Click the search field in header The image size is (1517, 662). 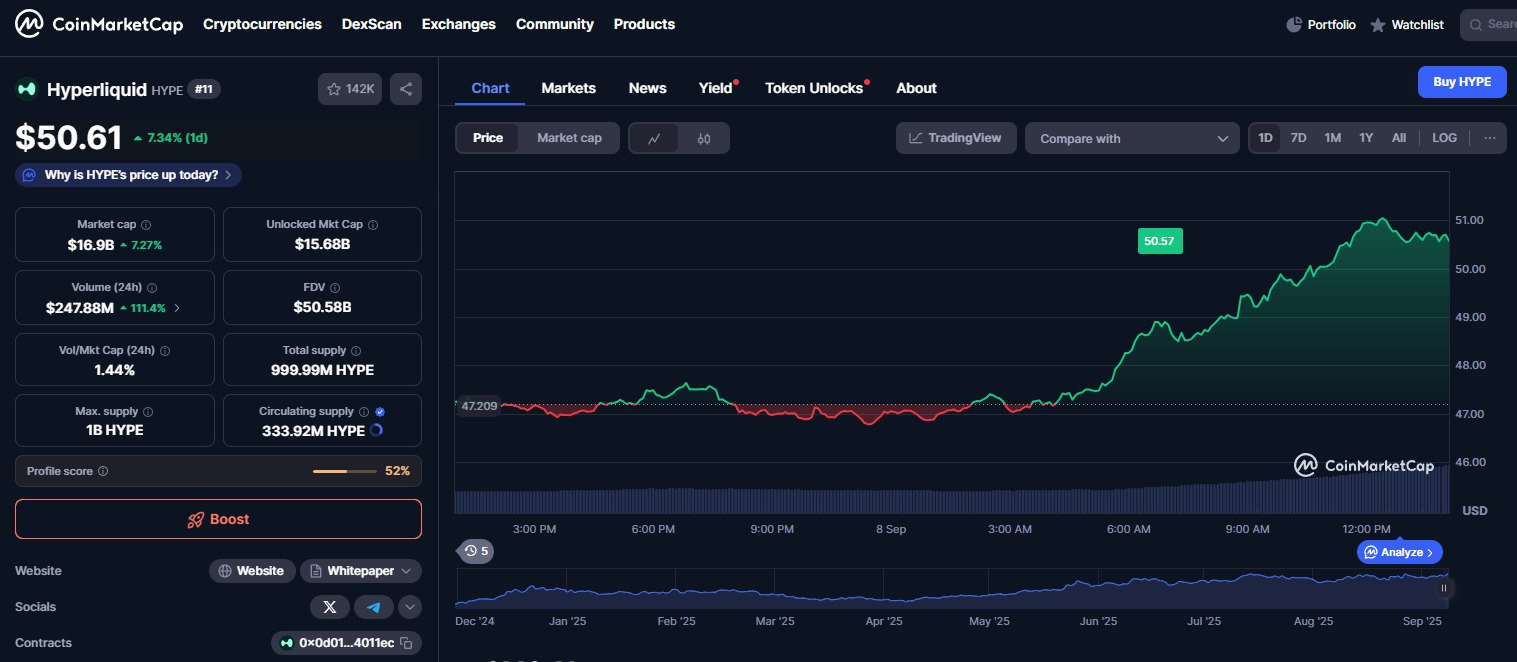1488,24
